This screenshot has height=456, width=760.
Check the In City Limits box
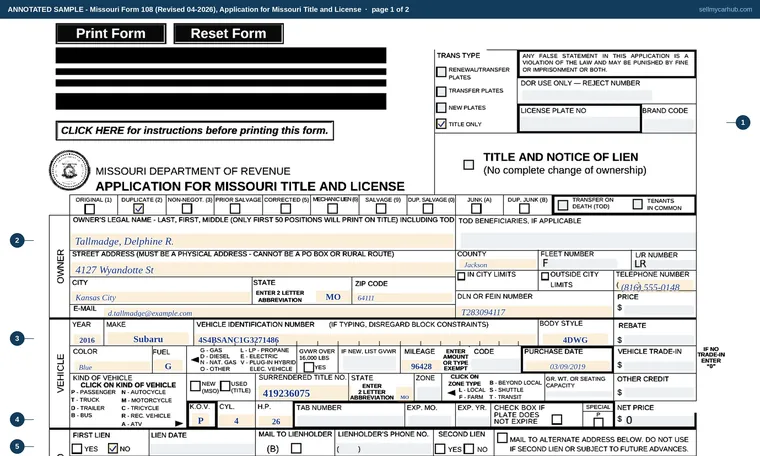click(461, 276)
